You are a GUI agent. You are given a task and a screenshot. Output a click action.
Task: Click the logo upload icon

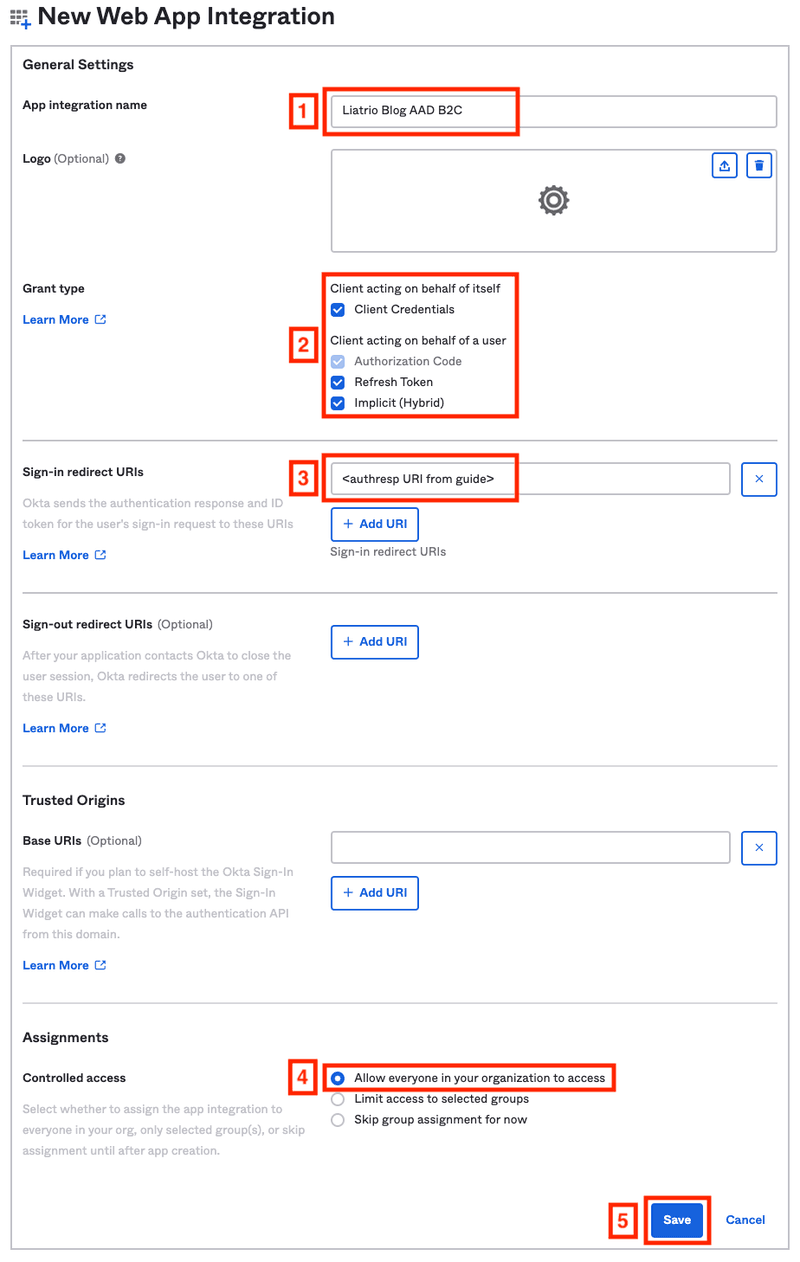coord(724,165)
